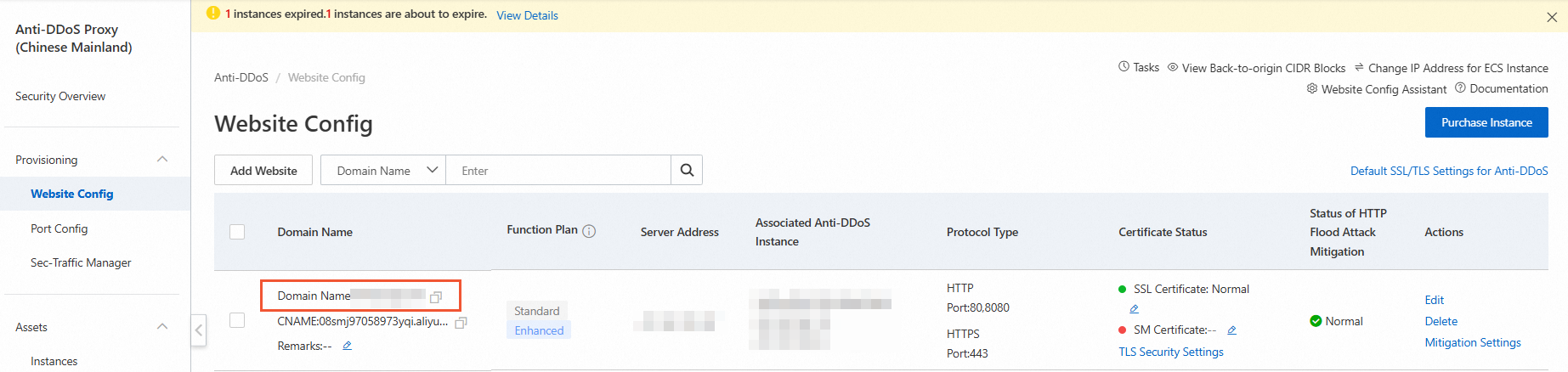The image size is (1568, 372).
Task: Click the Tasks clock icon
Action: [1124, 67]
